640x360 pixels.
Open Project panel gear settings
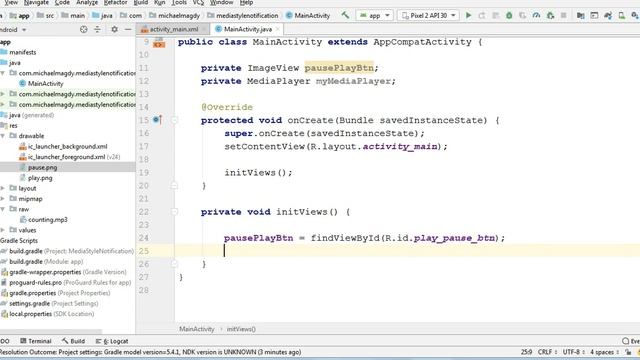(x=115, y=29)
